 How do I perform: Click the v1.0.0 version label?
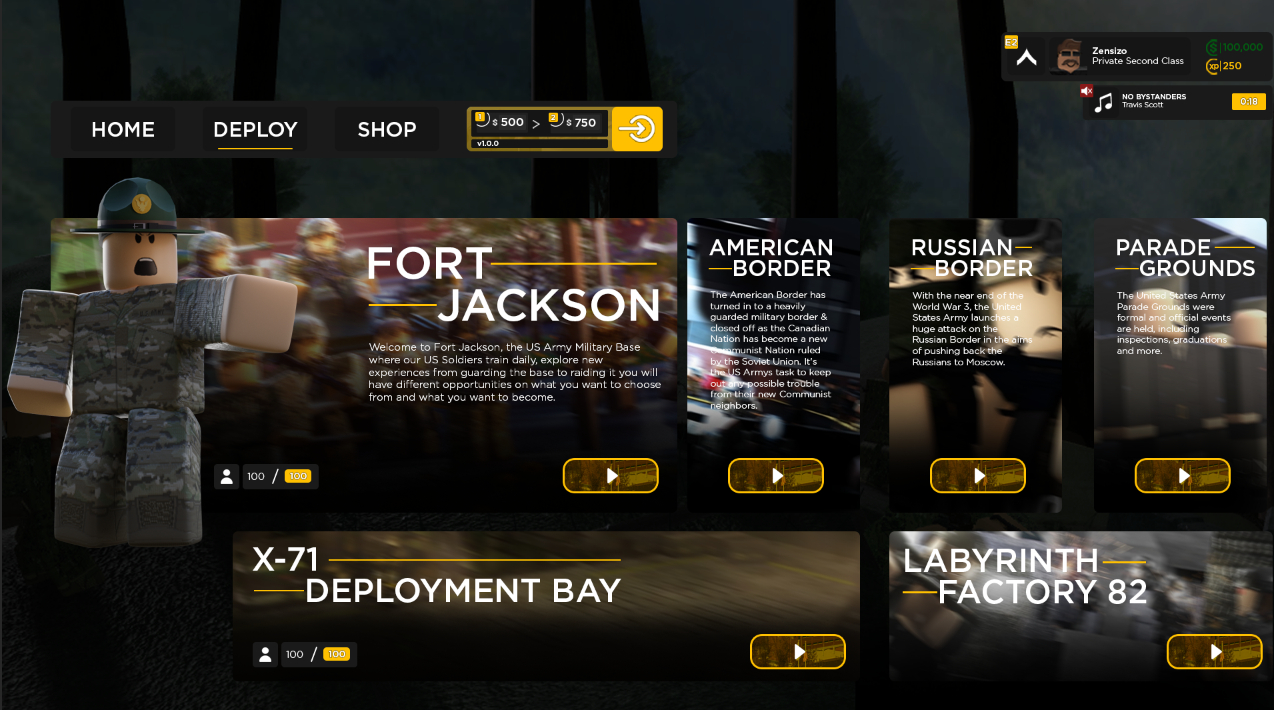[x=487, y=144]
